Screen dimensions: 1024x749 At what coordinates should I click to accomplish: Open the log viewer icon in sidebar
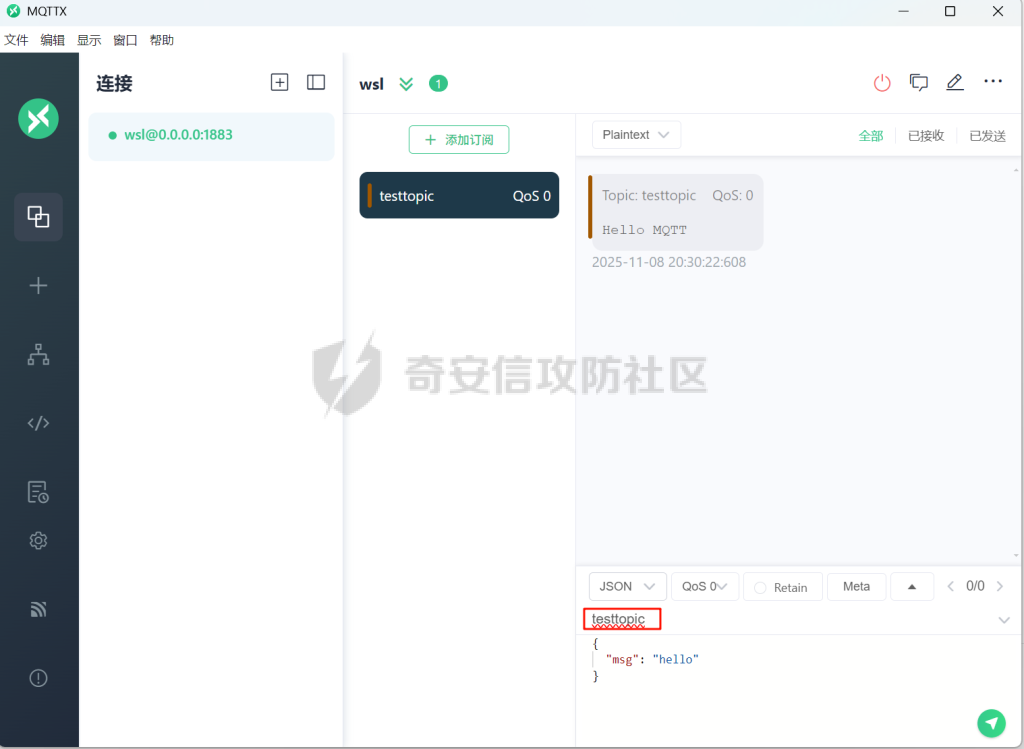point(38,492)
